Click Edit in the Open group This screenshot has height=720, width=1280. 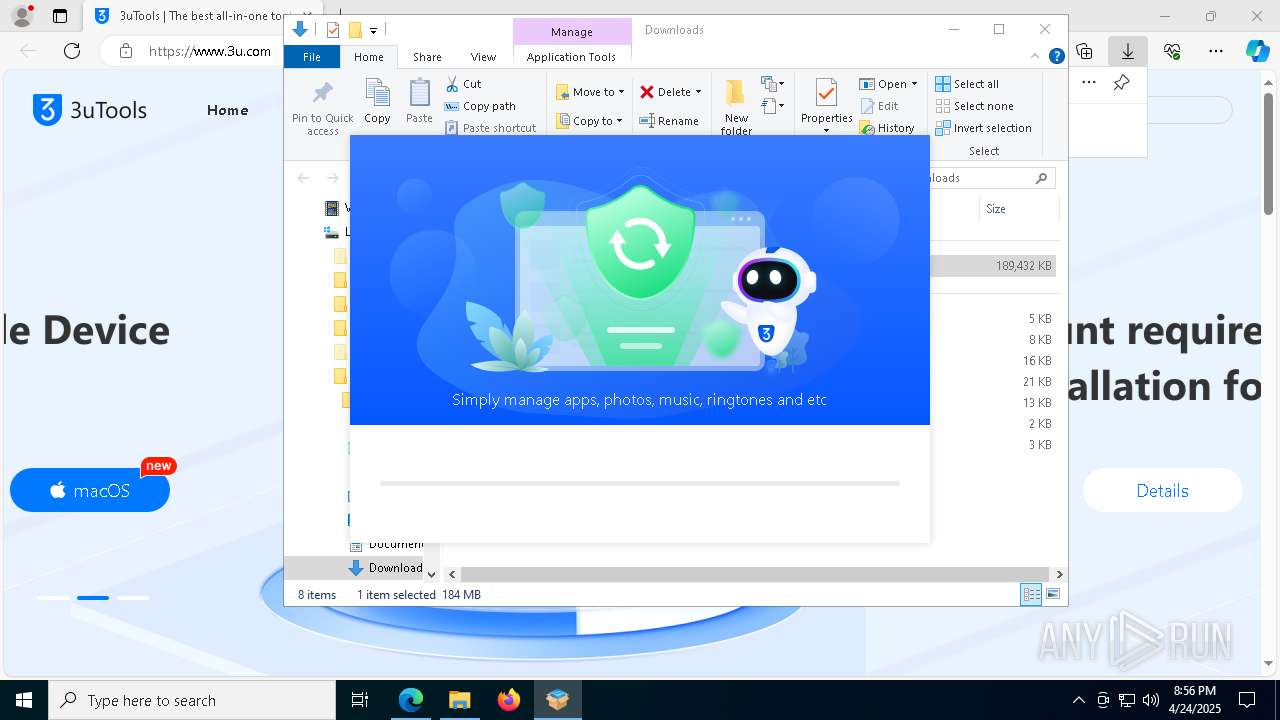[879, 106]
